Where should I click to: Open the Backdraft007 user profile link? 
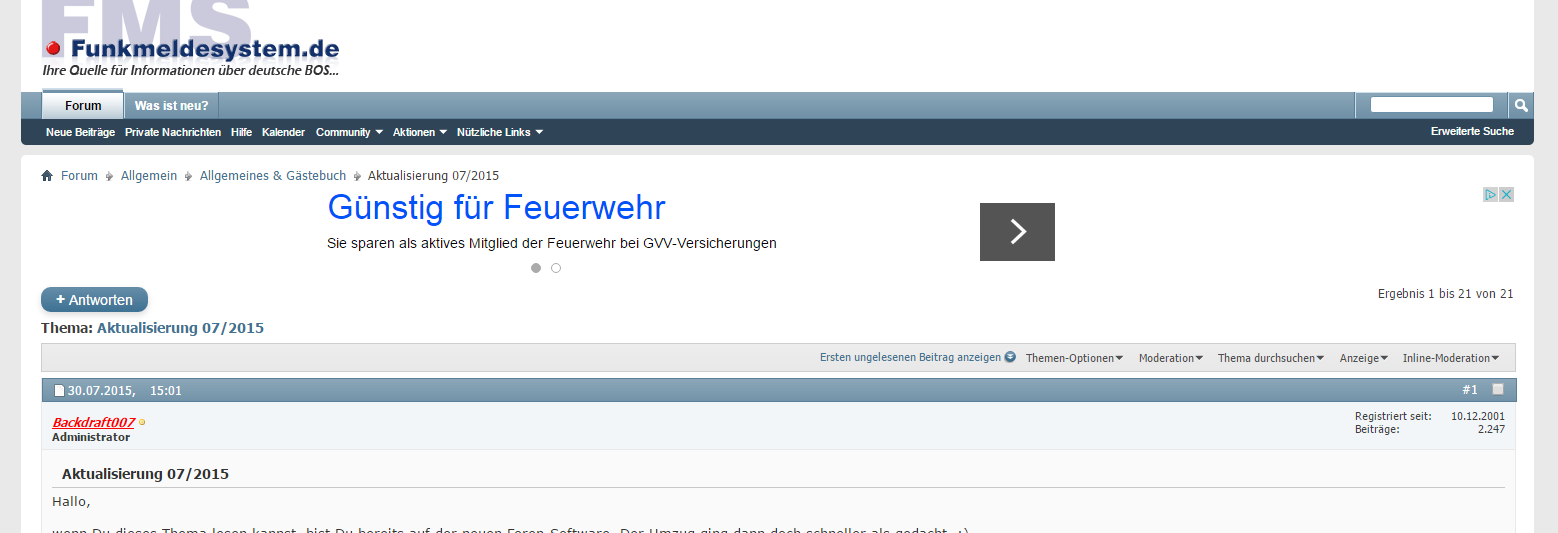coord(93,422)
